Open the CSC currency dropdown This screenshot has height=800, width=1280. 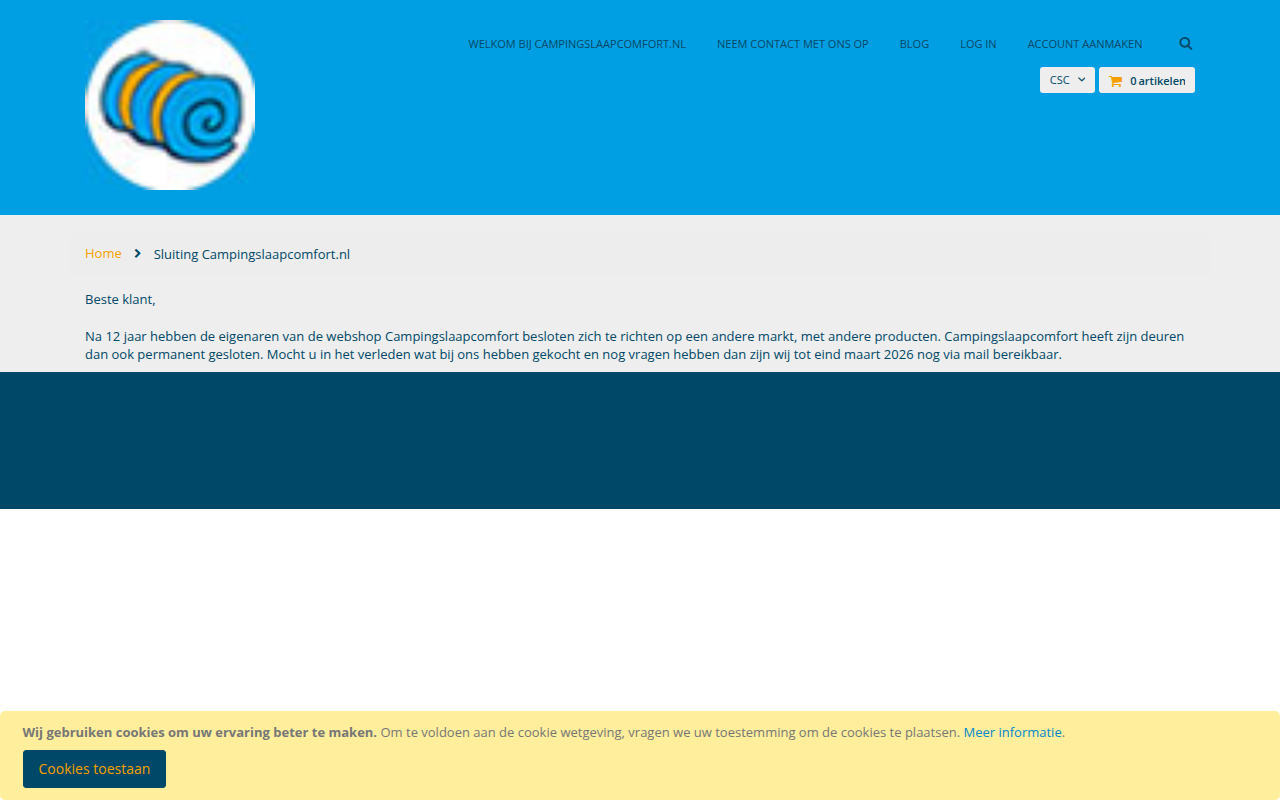point(1067,80)
